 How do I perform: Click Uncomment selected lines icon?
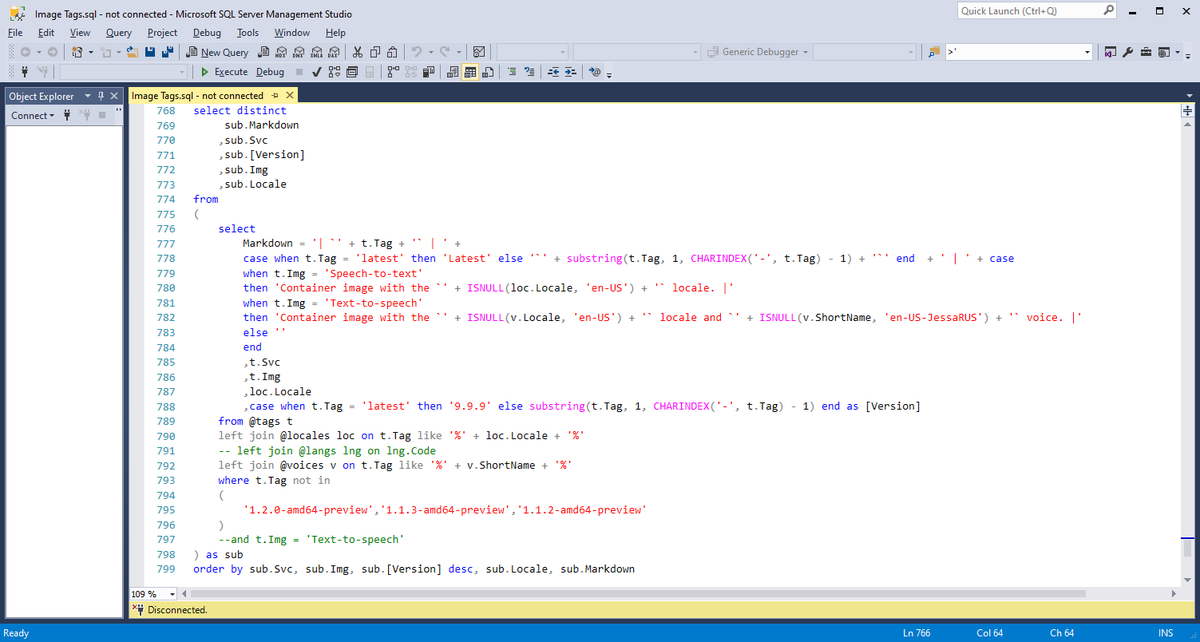pos(529,72)
